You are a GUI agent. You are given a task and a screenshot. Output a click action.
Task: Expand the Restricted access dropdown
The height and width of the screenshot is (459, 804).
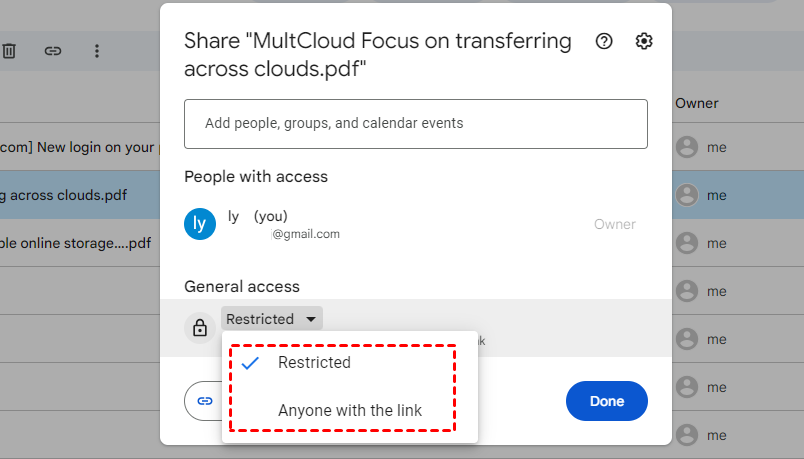point(271,319)
